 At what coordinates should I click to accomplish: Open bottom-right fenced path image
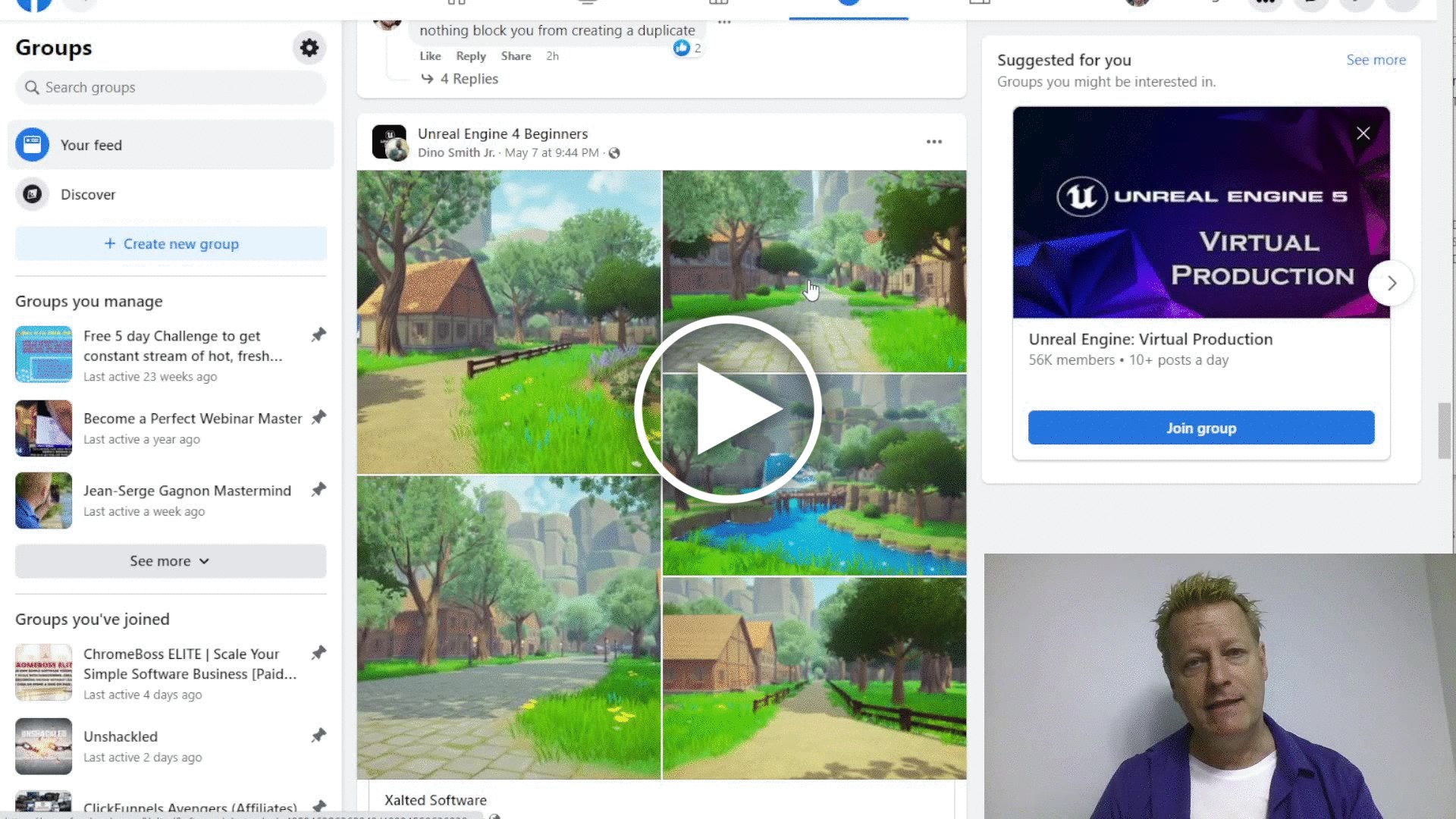(x=814, y=679)
